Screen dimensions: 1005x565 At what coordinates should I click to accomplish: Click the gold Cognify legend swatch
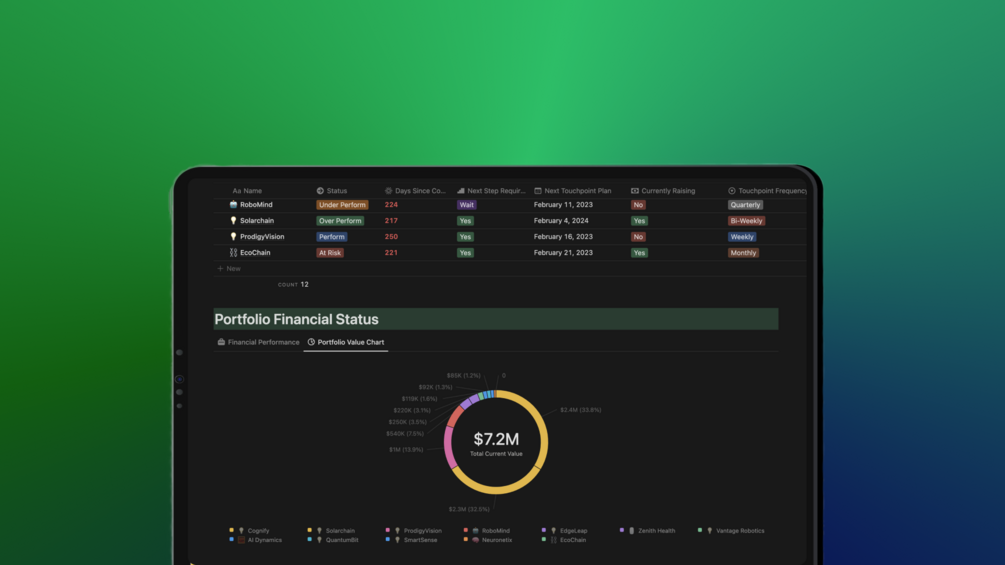point(231,530)
